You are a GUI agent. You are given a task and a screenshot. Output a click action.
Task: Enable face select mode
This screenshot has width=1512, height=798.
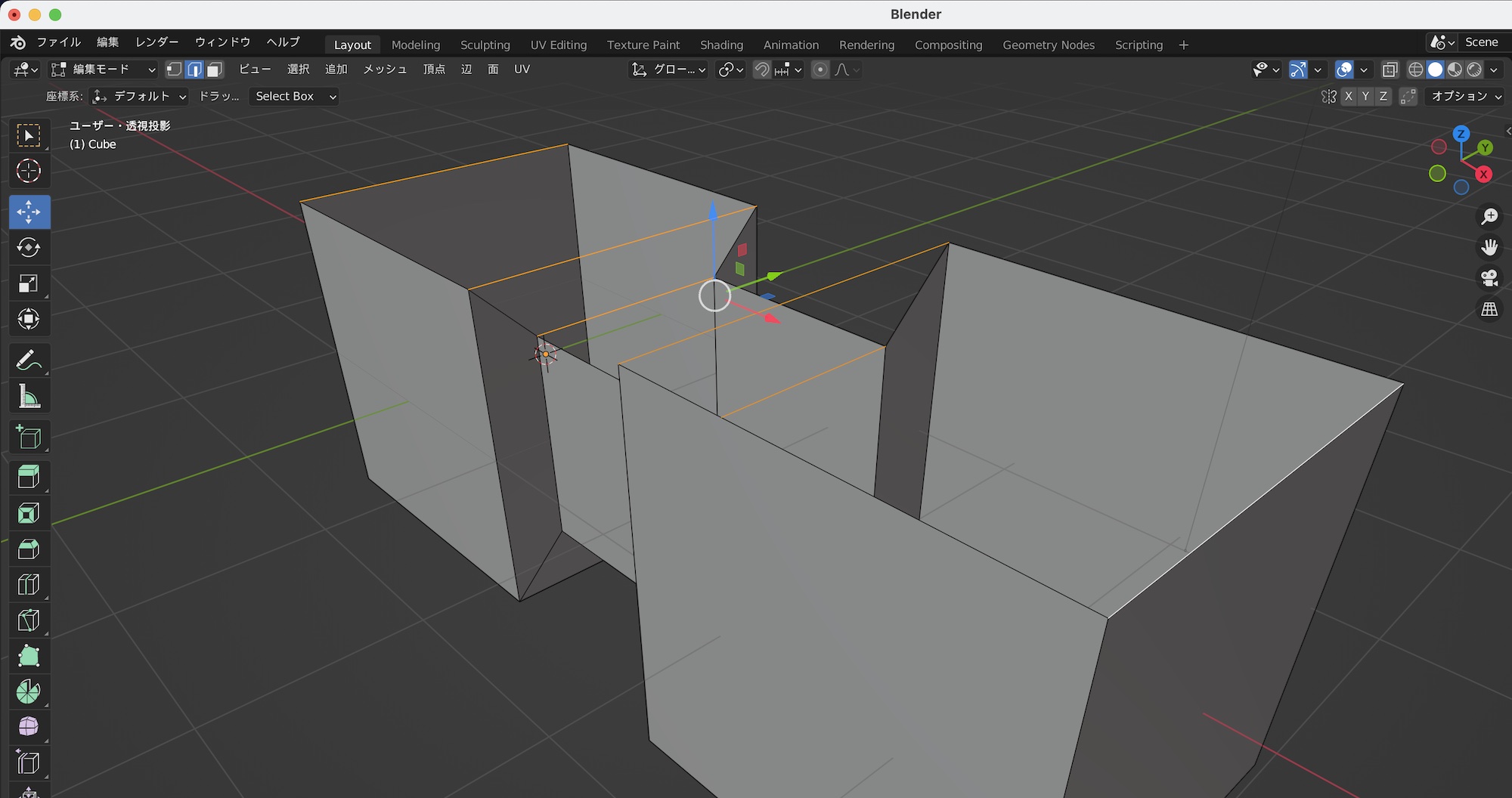(215, 70)
